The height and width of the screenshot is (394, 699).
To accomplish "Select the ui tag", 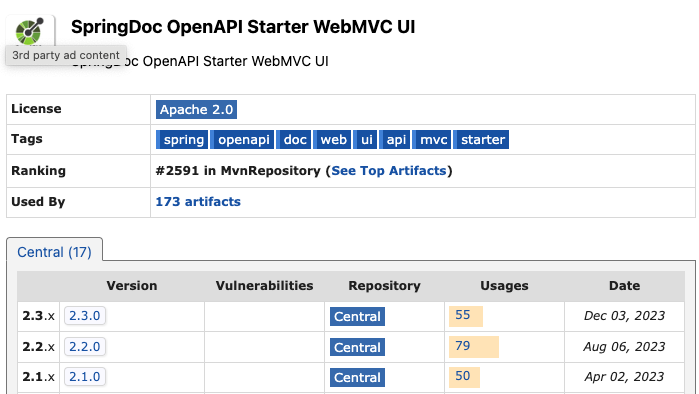I will pos(366,140).
